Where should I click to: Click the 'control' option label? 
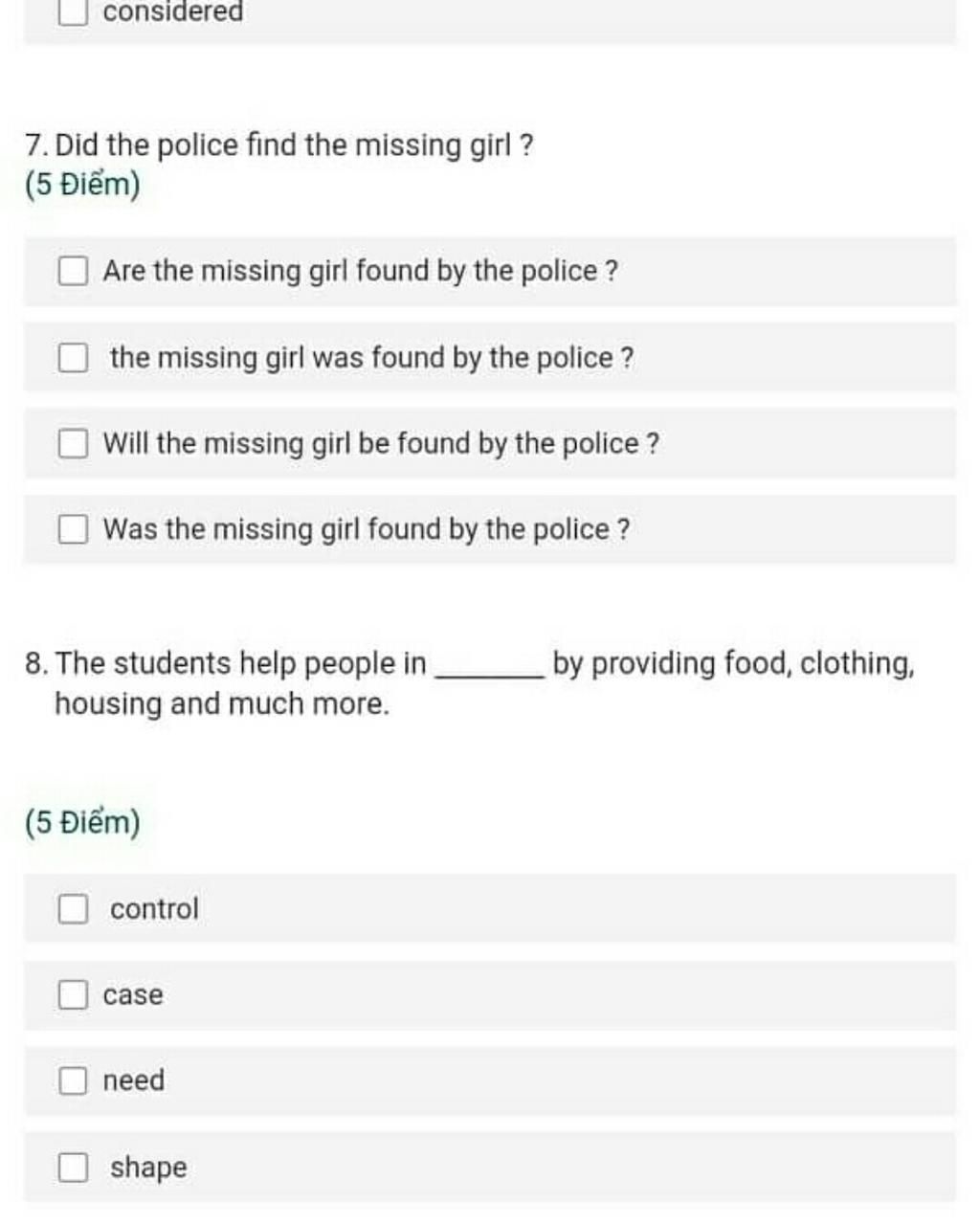pyautogui.click(x=155, y=908)
